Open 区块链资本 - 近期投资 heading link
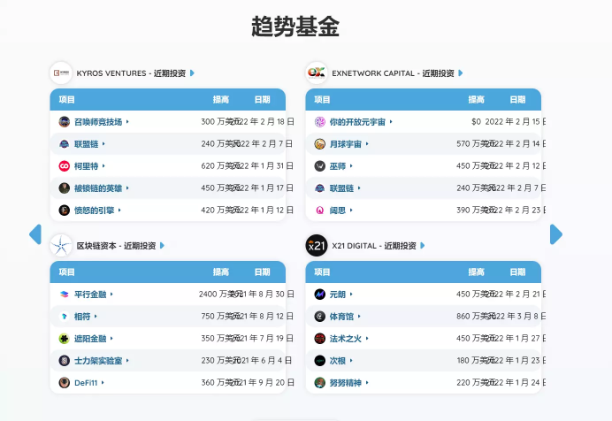The height and width of the screenshot is (421, 612). pyautogui.click(x=116, y=245)
